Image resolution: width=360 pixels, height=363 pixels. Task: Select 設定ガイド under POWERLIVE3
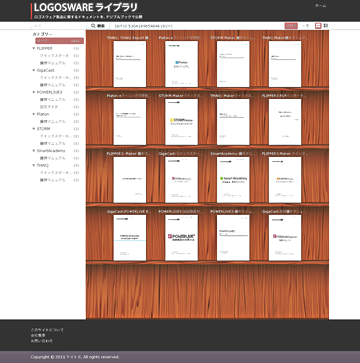(x=49, y=107)
